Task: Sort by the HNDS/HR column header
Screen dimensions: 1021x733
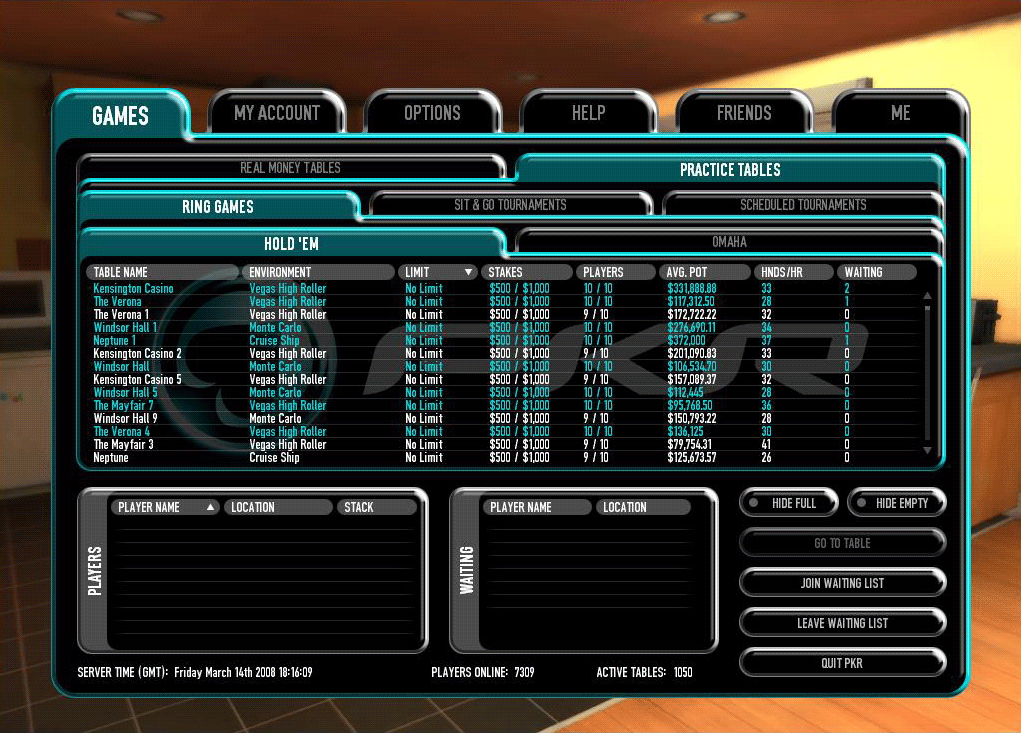Action: click(x=793, y=272)
